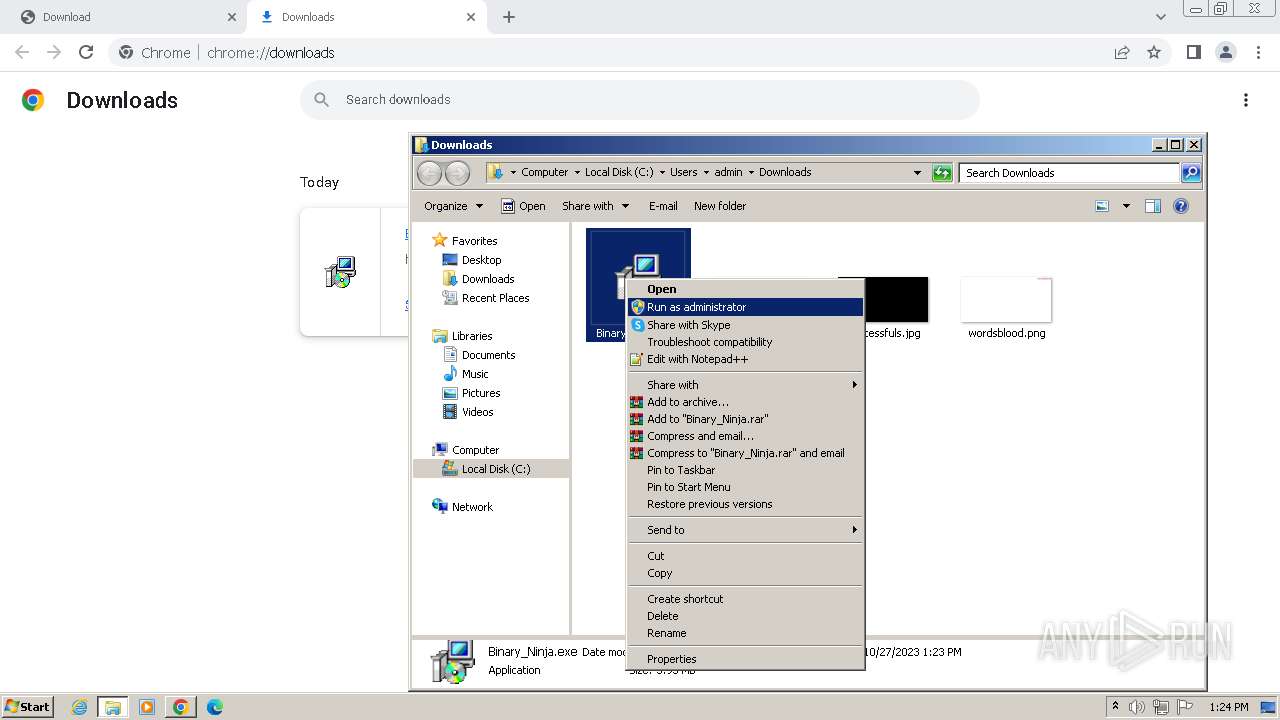
Task: Toggle Chrome side panel icon
Action: [x=1193, y=52]
